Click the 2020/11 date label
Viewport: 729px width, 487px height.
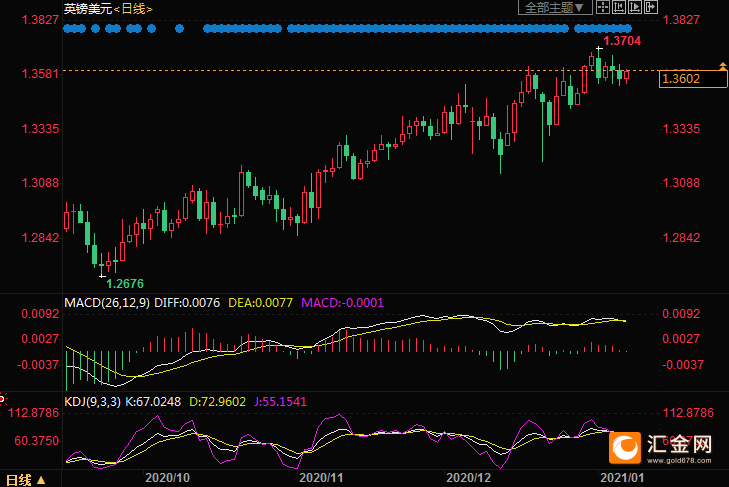pos(321,478)
